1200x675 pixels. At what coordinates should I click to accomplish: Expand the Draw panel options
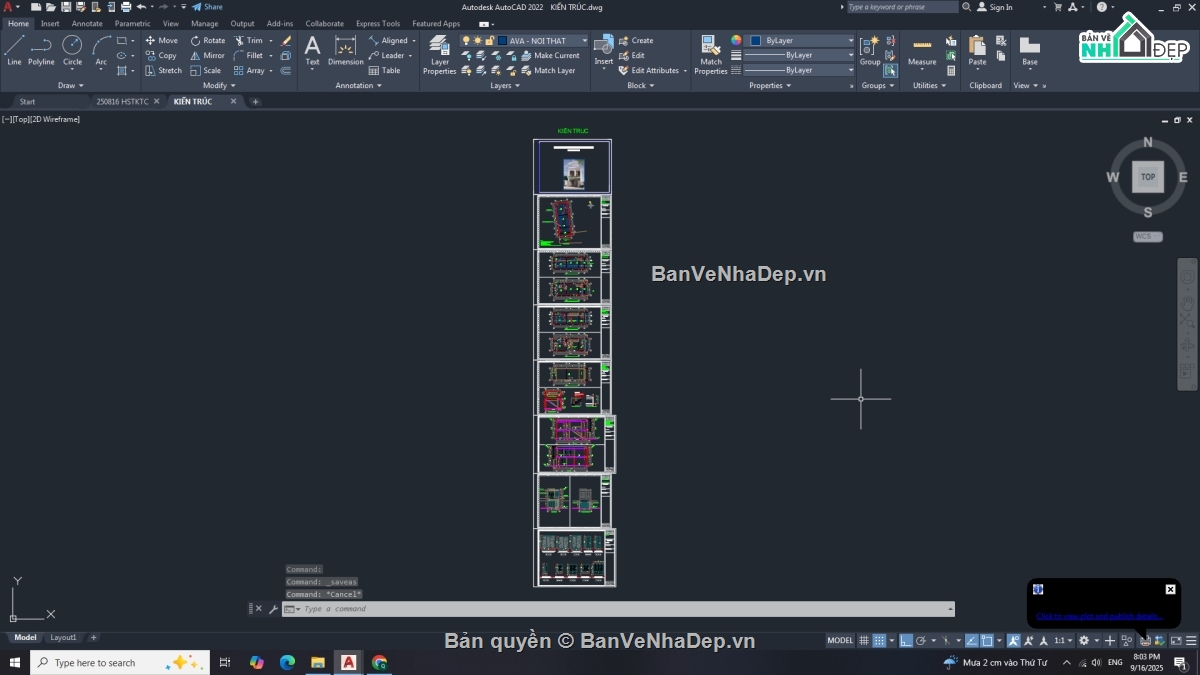[70, 86]
